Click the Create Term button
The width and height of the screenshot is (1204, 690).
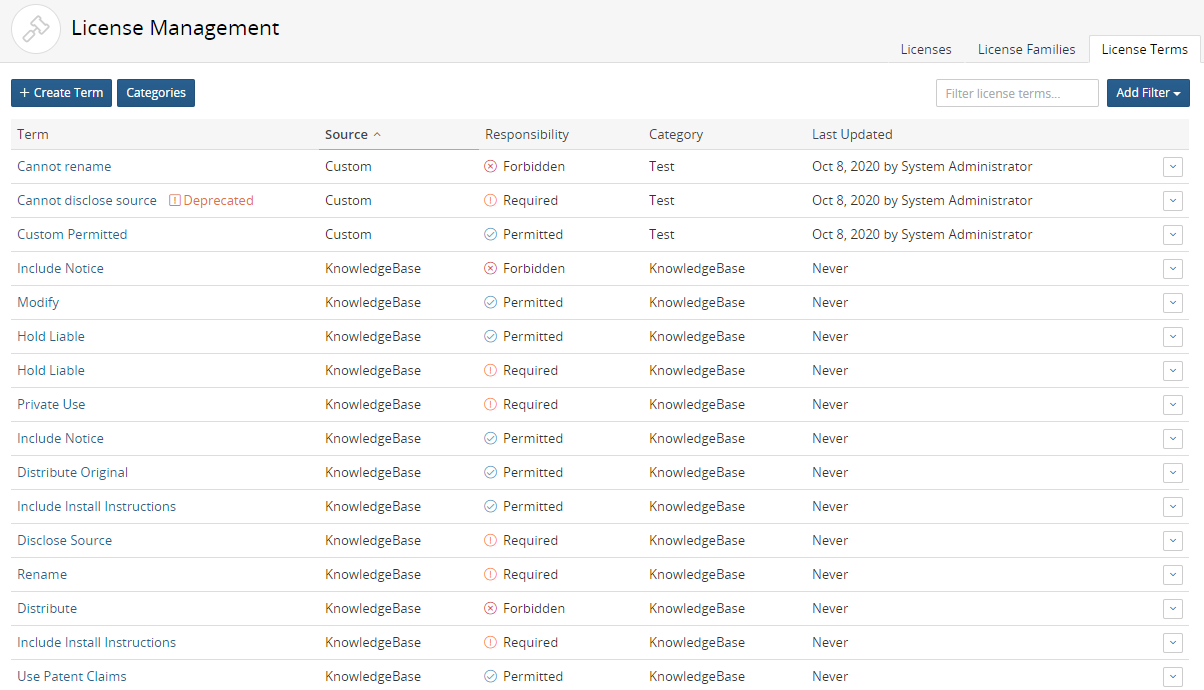[61, 92]
